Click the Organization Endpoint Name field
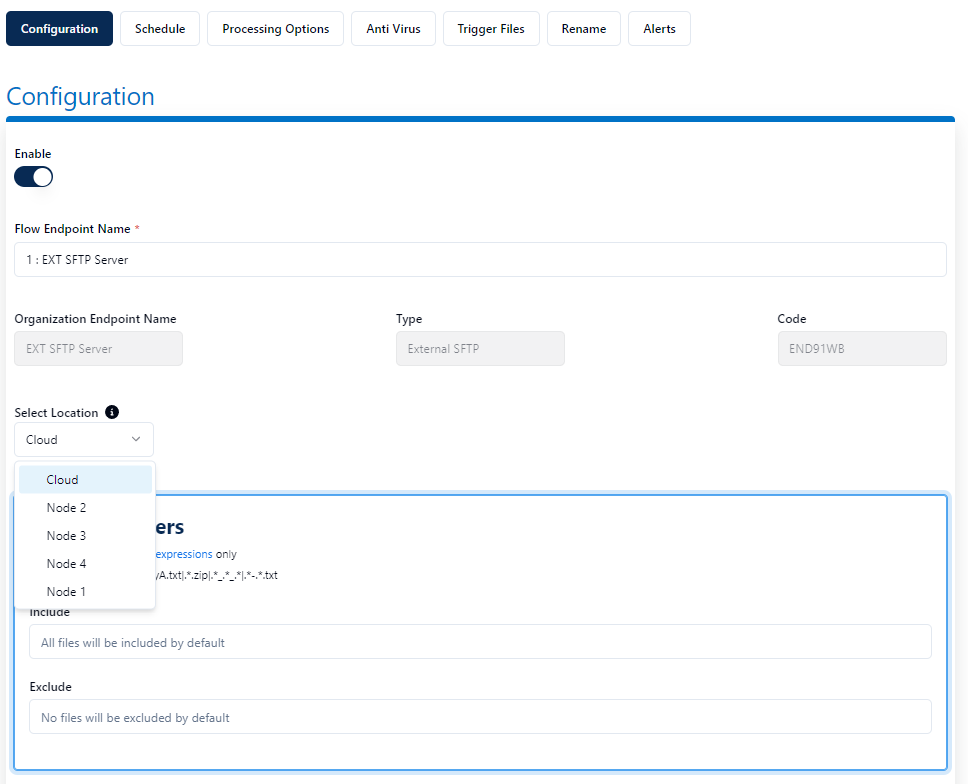 [x=98, y=349]
